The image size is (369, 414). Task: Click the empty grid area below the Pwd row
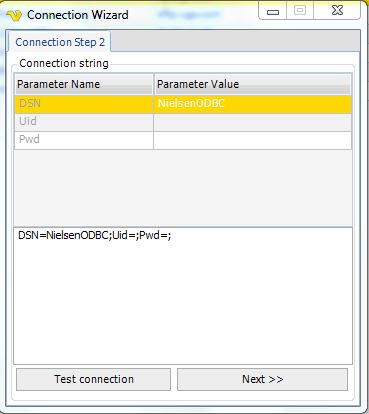pos(183,188)
